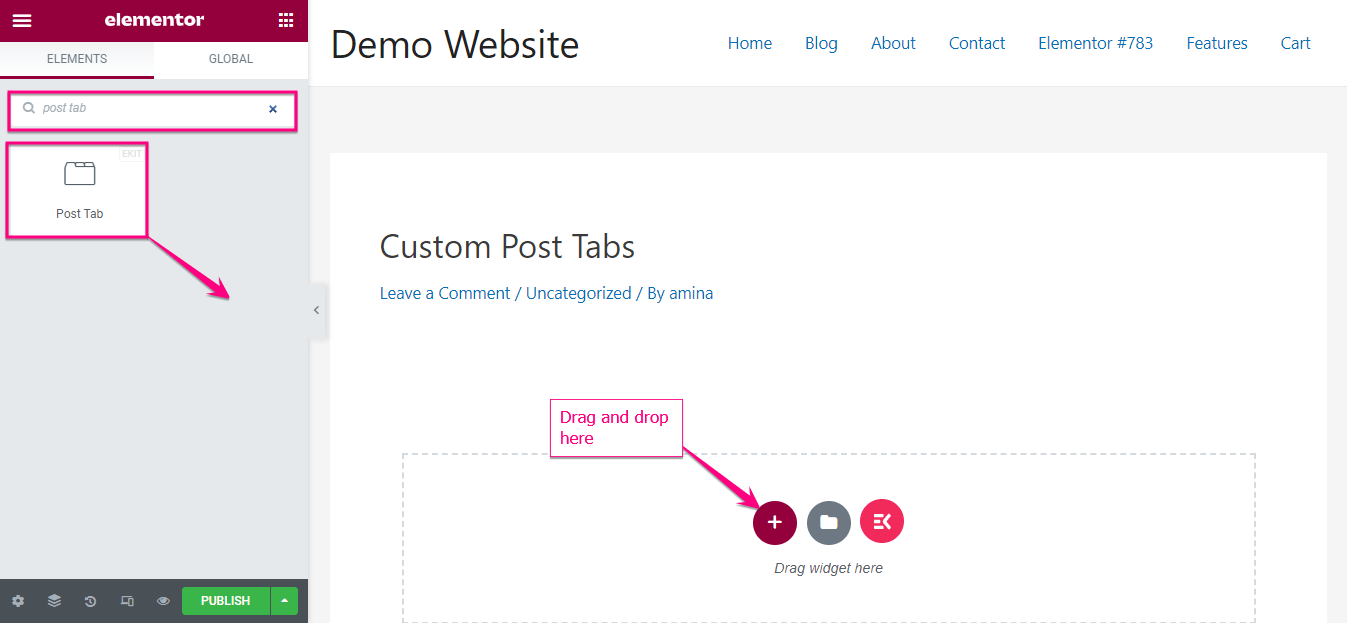The width and height of the screenshot is (1347, 623).
Task: Open the revision History icon
Action: [x=89, y=600]
